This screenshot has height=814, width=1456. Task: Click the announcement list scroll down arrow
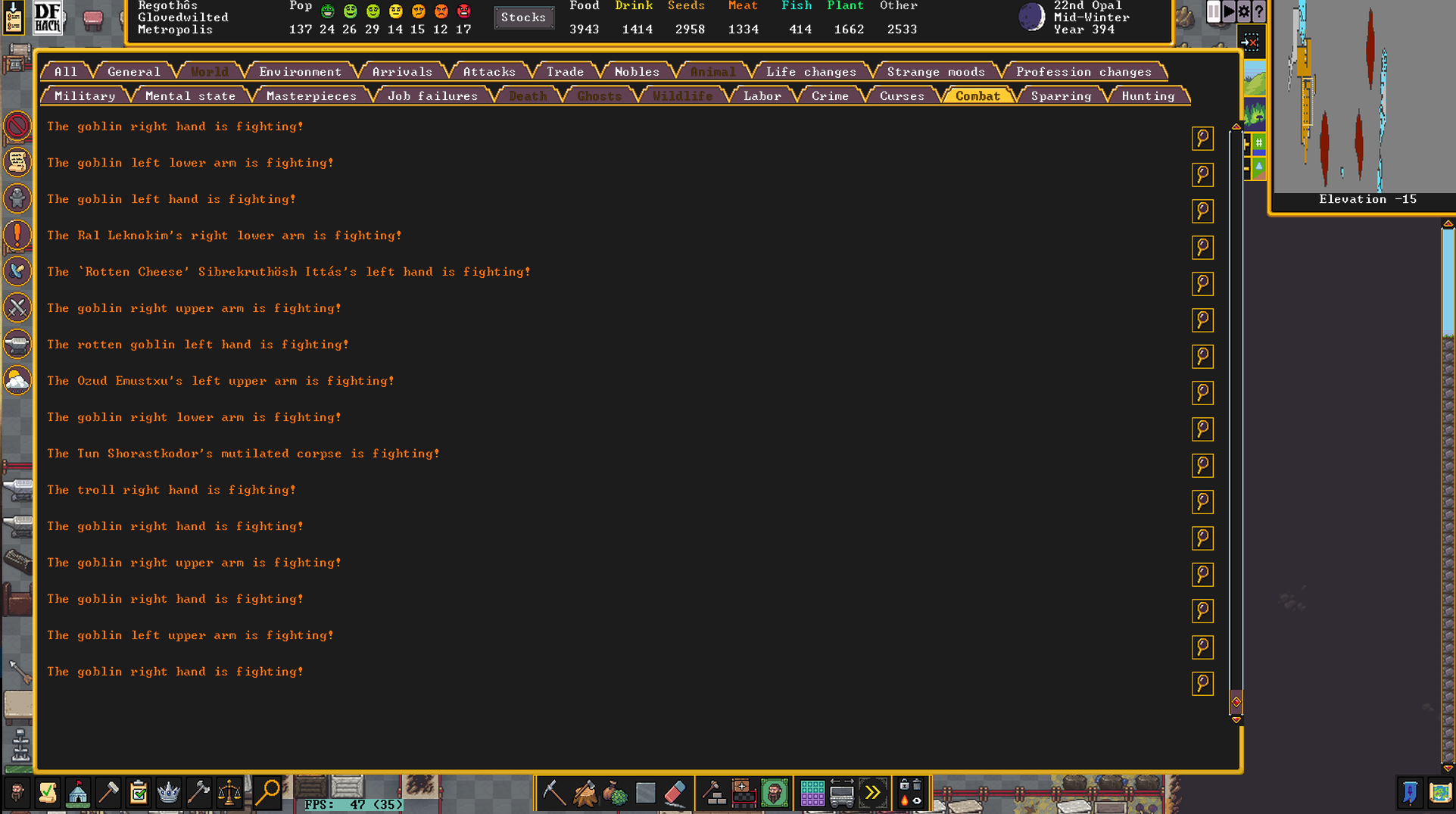tap(1236, 720)
